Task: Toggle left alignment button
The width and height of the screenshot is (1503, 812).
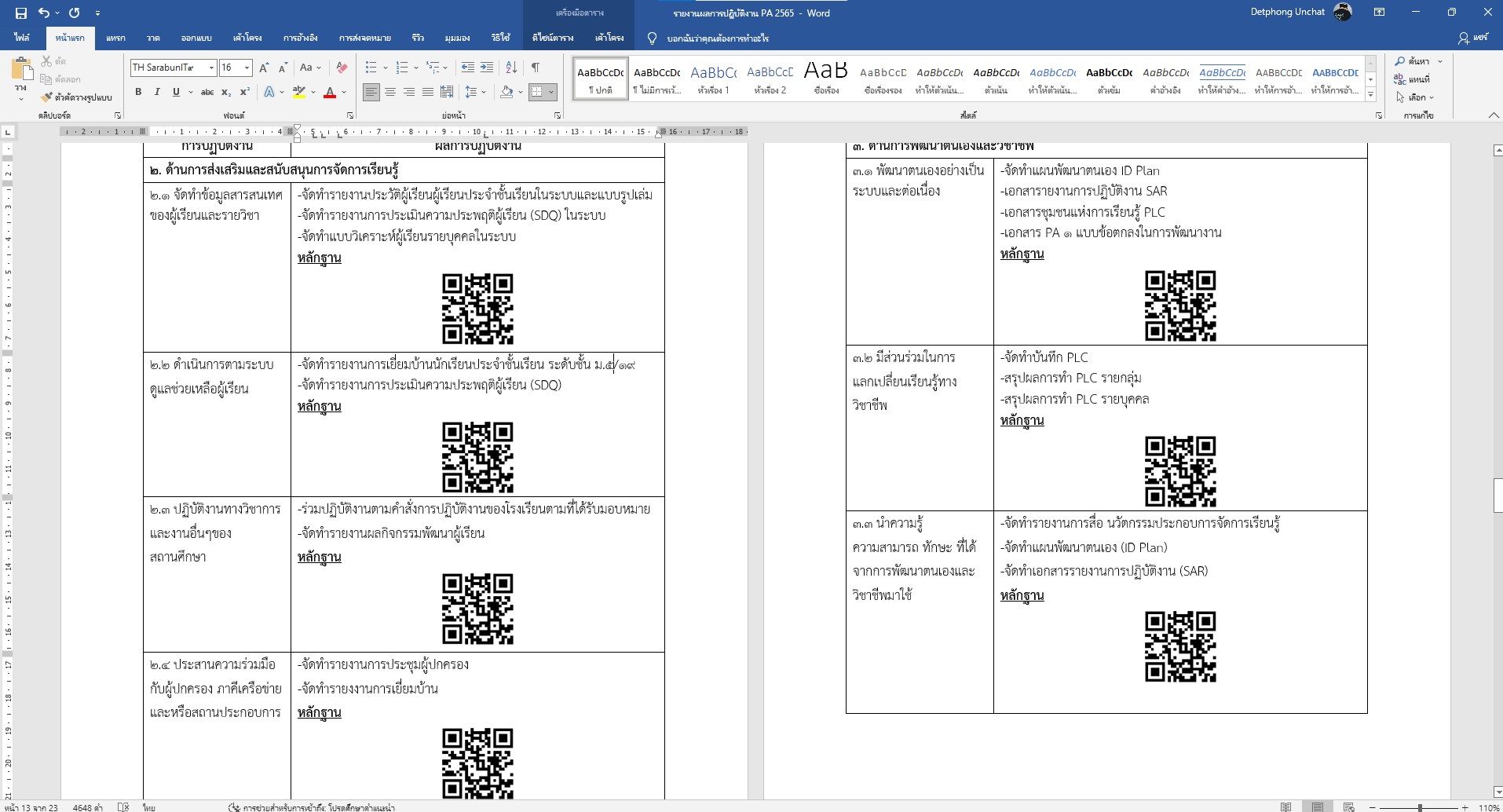Action: click(x=371, y=92)
